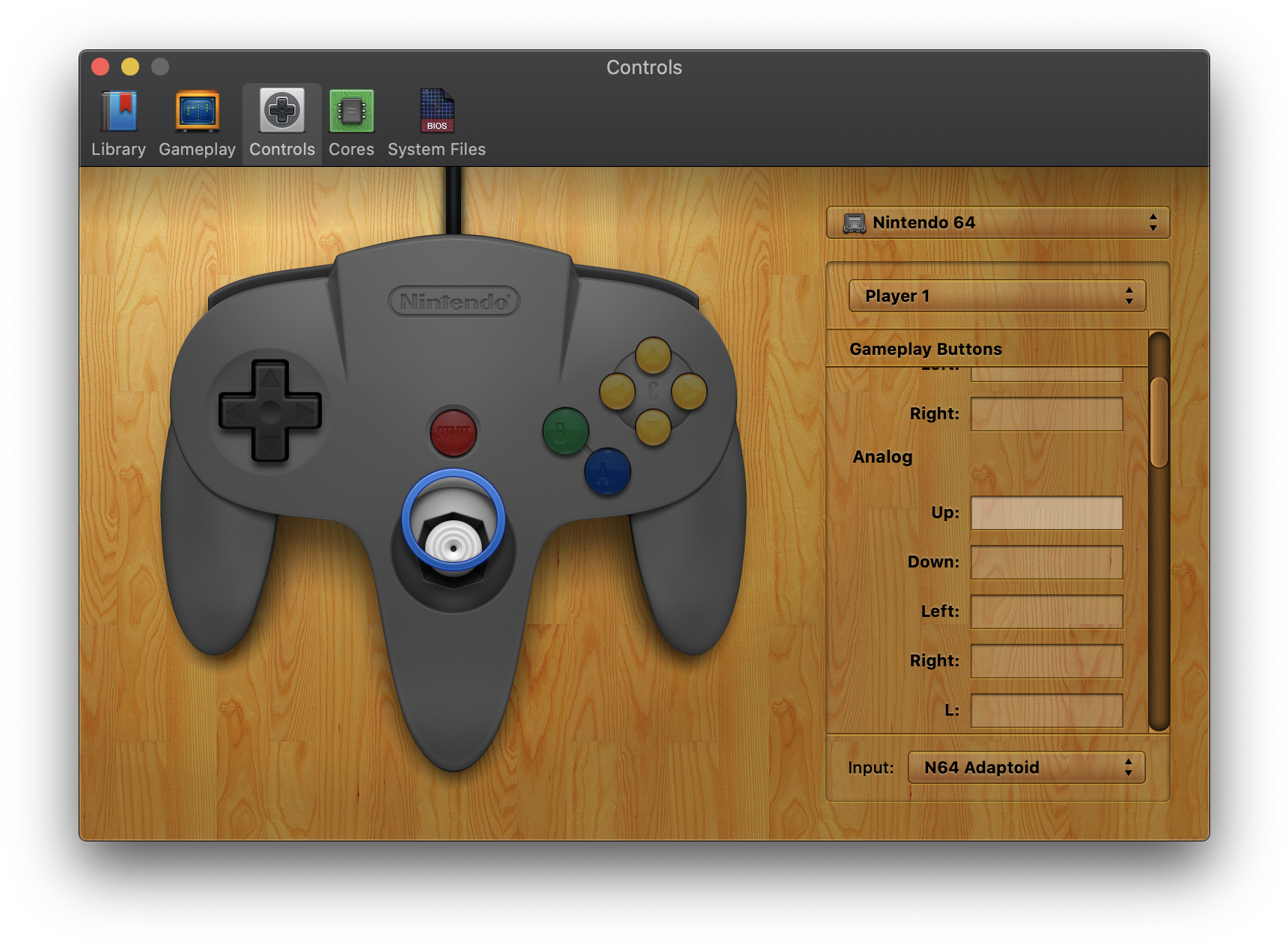The image size is (1288, 944).
Task: Open the Gameplay preferences icon
Action: pyautogui.click(x=197, y=124)
